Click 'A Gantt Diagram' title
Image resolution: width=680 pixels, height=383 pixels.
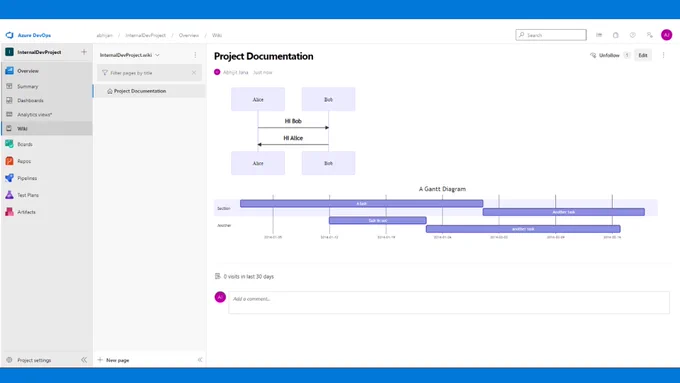pos(442,189)
